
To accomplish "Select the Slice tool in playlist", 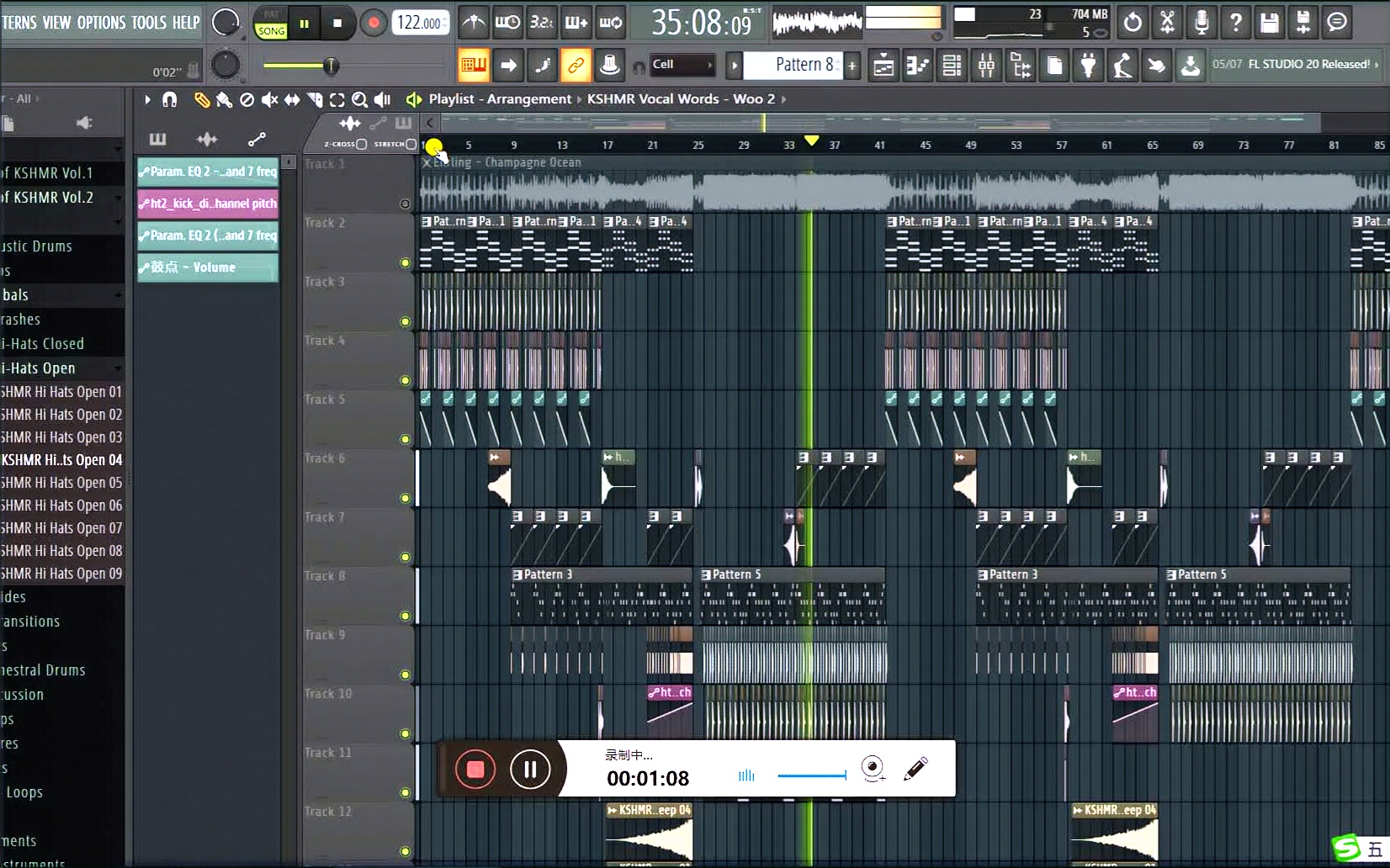I will point(315,100).
